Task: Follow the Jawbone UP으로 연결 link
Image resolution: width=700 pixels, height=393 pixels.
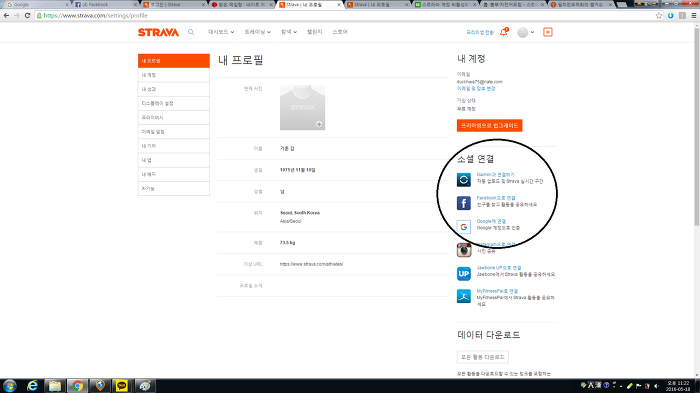Action: click(x=499, y=268)
